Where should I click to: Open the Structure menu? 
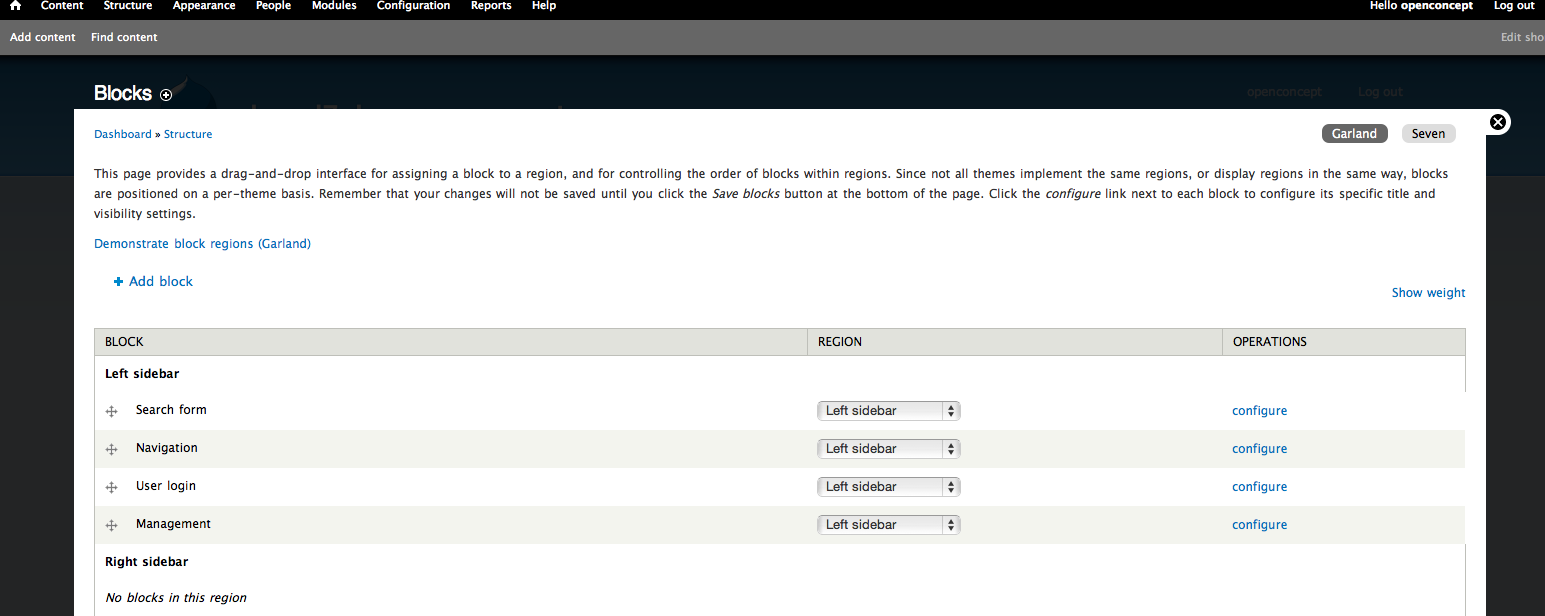[127, 6]
